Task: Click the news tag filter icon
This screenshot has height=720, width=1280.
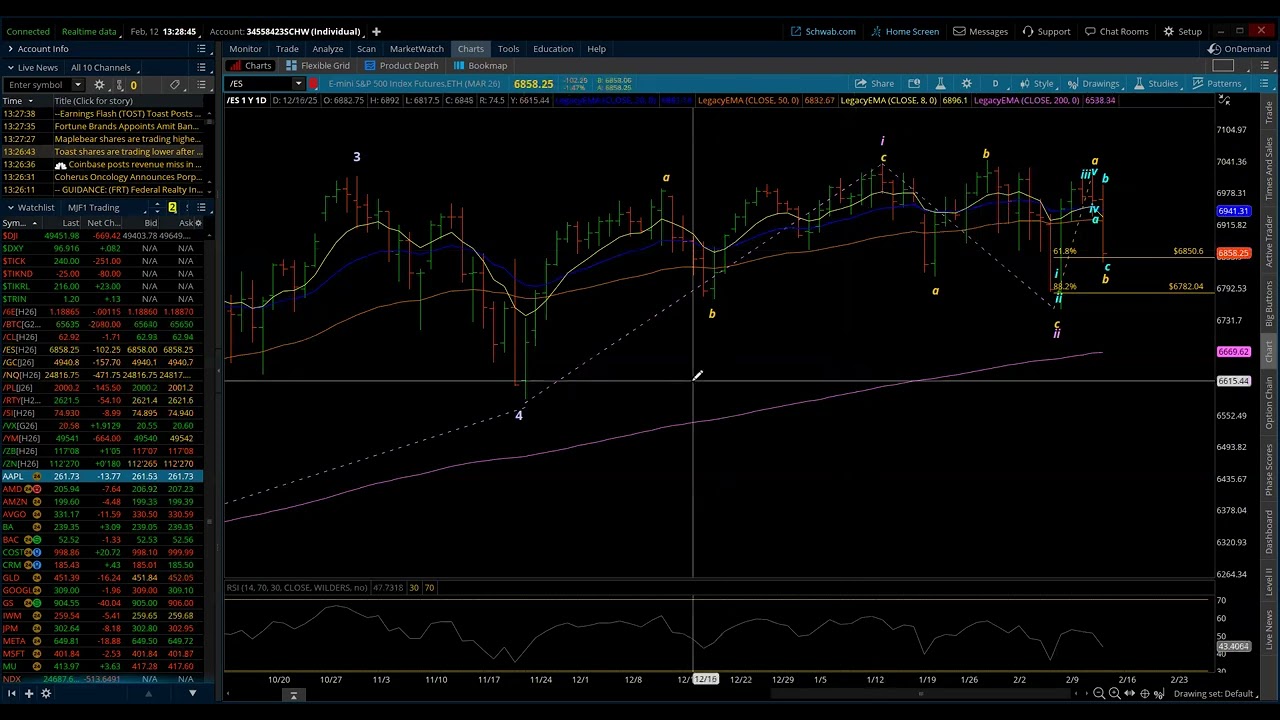Action: 175,85
